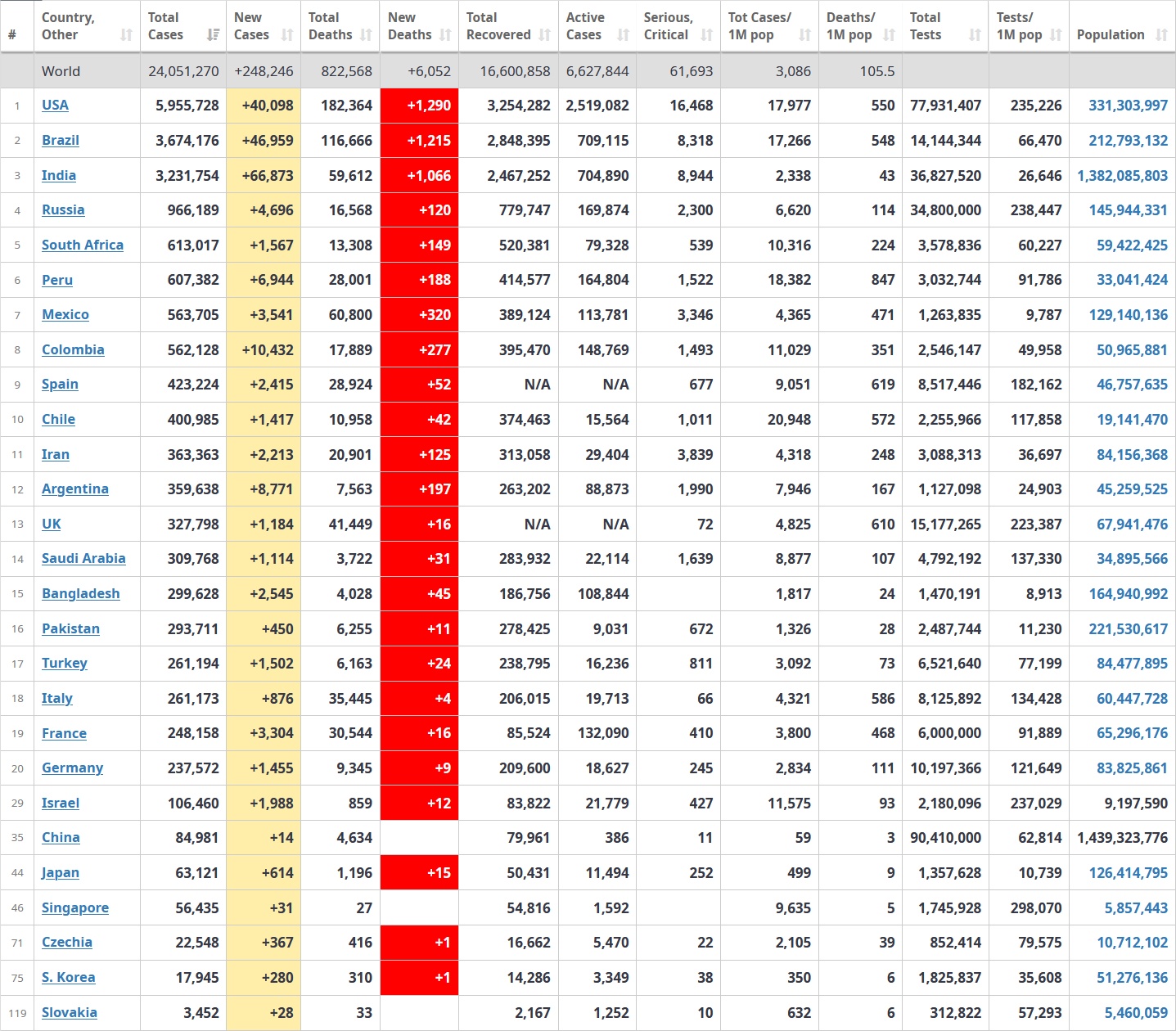Click Serious, Critical sort arrows

(x=707, y=35)
